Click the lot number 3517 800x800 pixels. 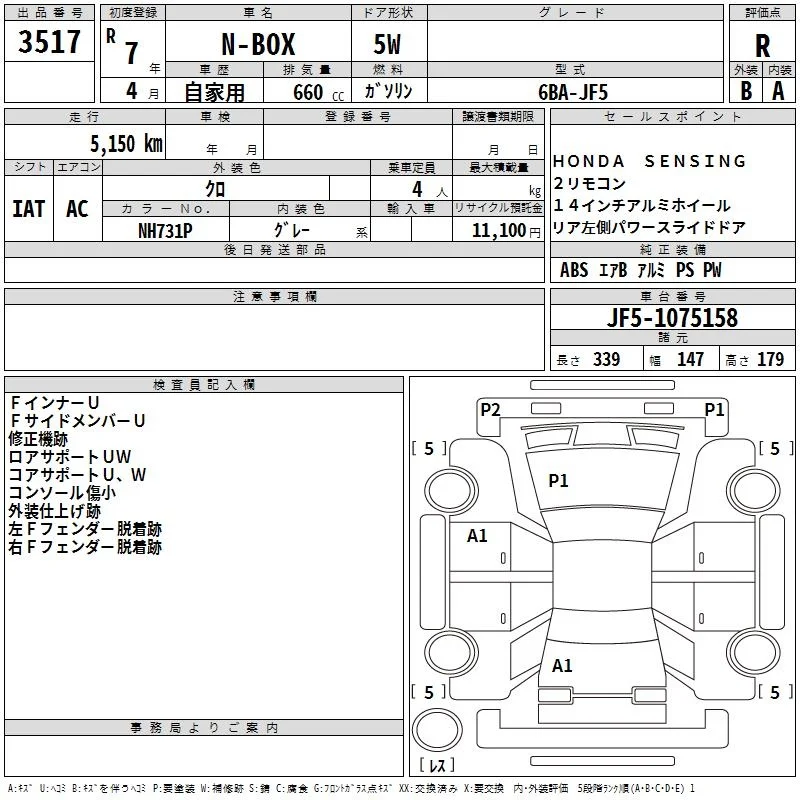click(x=49, y=41)
